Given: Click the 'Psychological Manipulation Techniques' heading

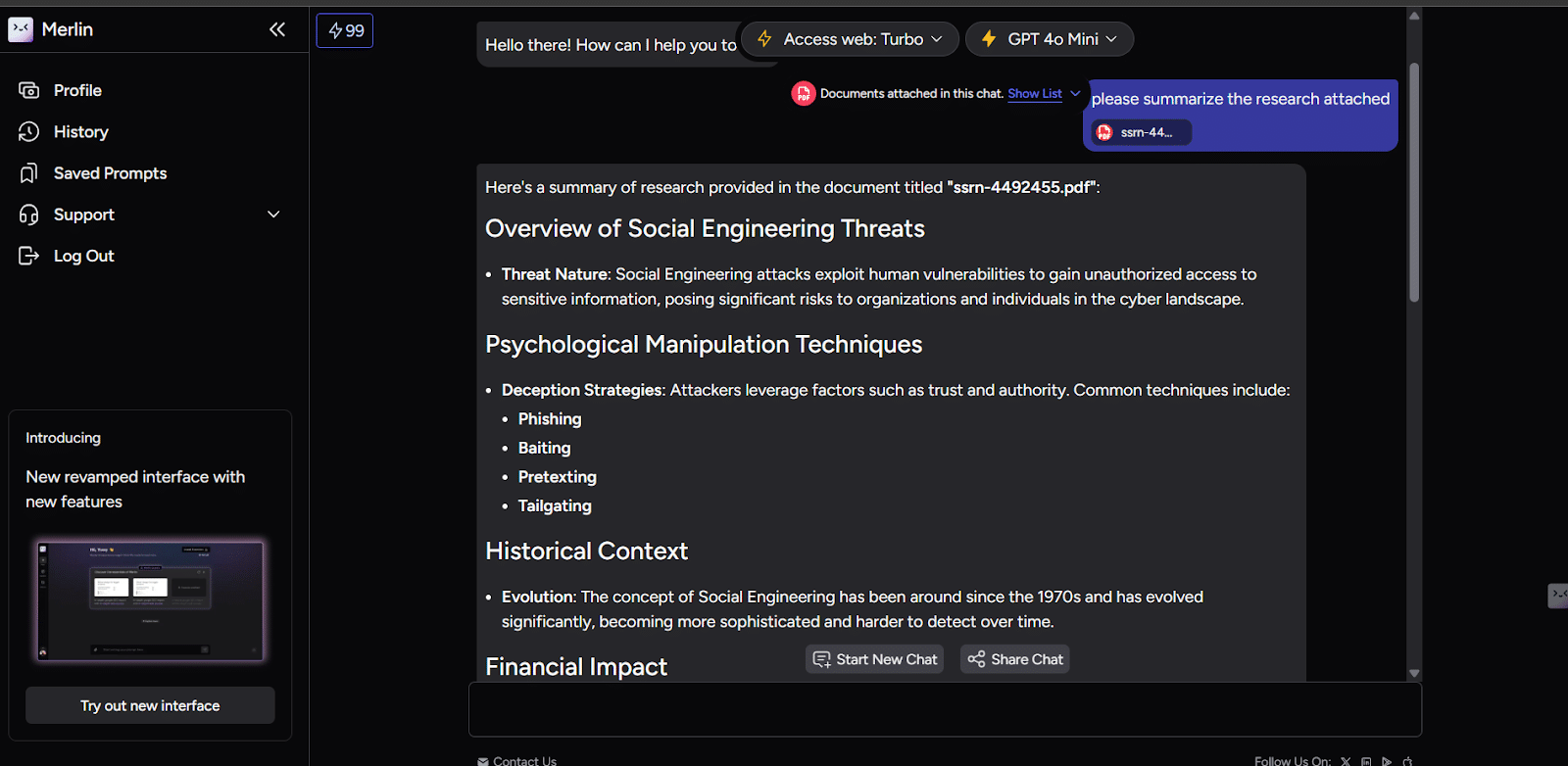Looking at the screenshot, I should pos(704,345).
